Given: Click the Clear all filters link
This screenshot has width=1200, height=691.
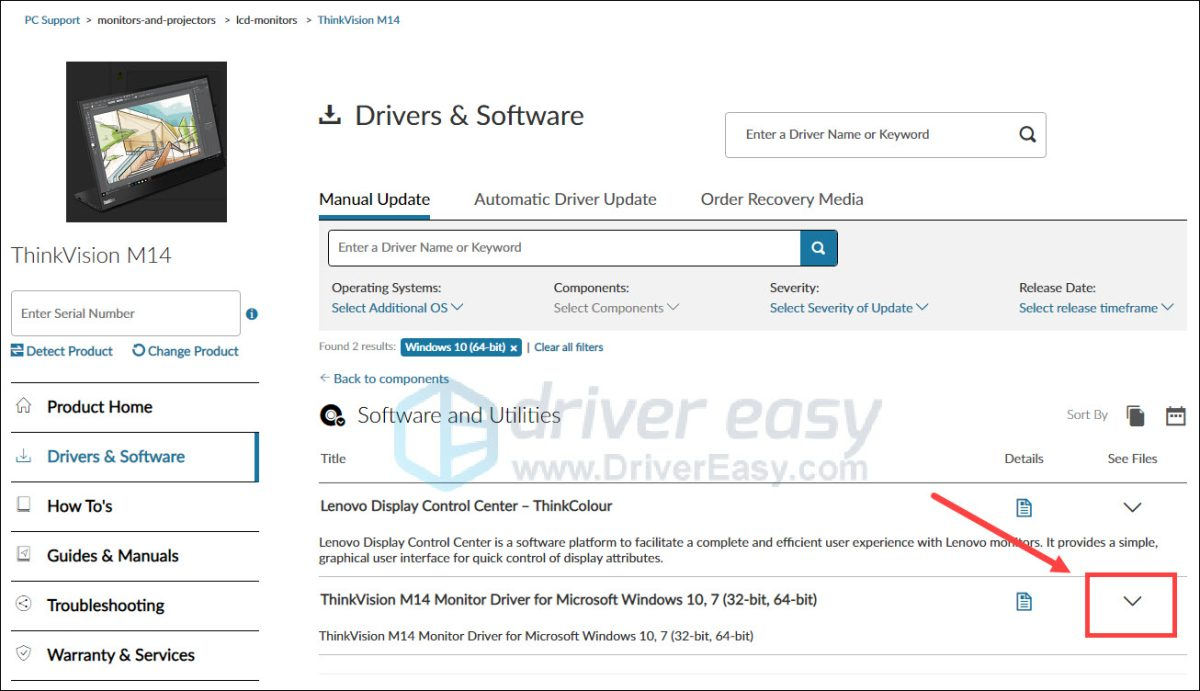Looking at the screenshot, I should tap(568, 347).
